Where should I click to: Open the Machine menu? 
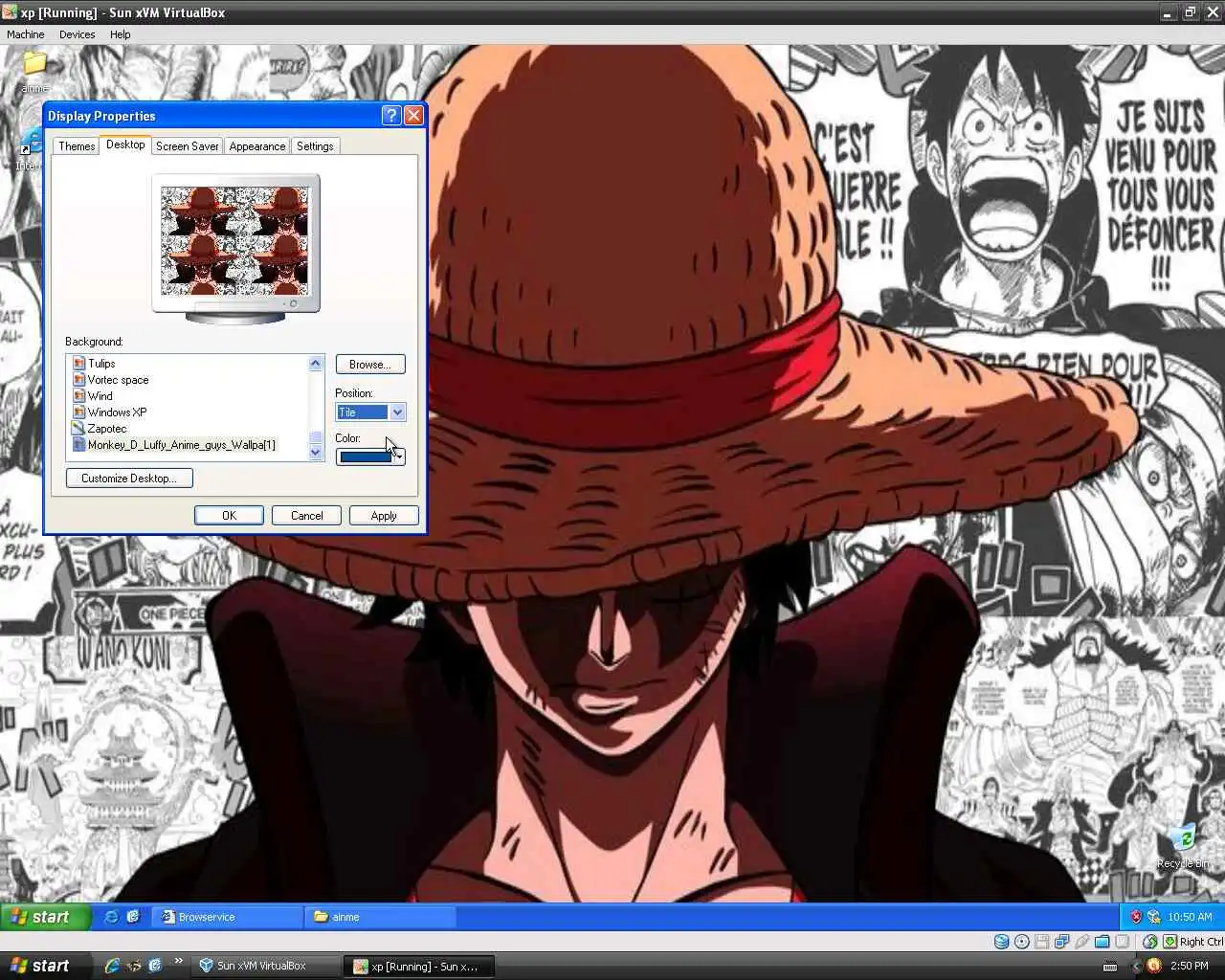pyautogui.click(x=26, y=34)
